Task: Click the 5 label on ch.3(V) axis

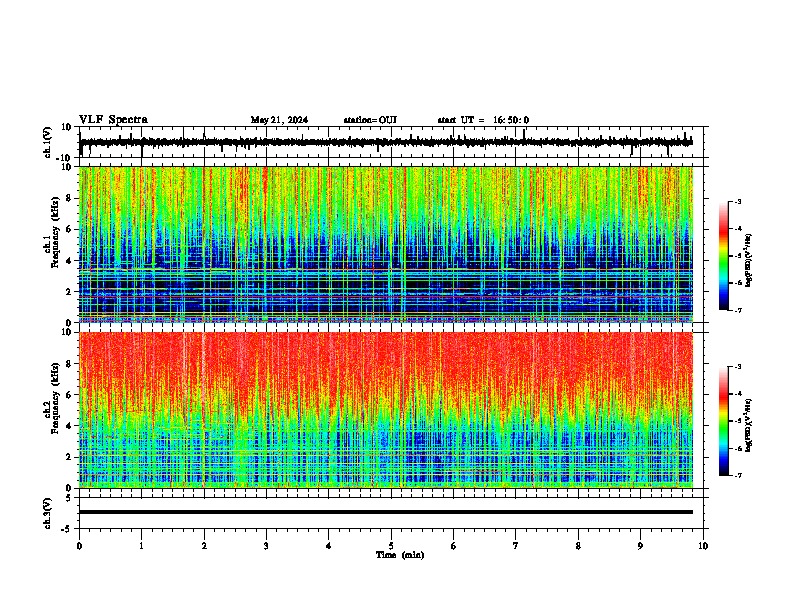Action: (x=69, y=498)
